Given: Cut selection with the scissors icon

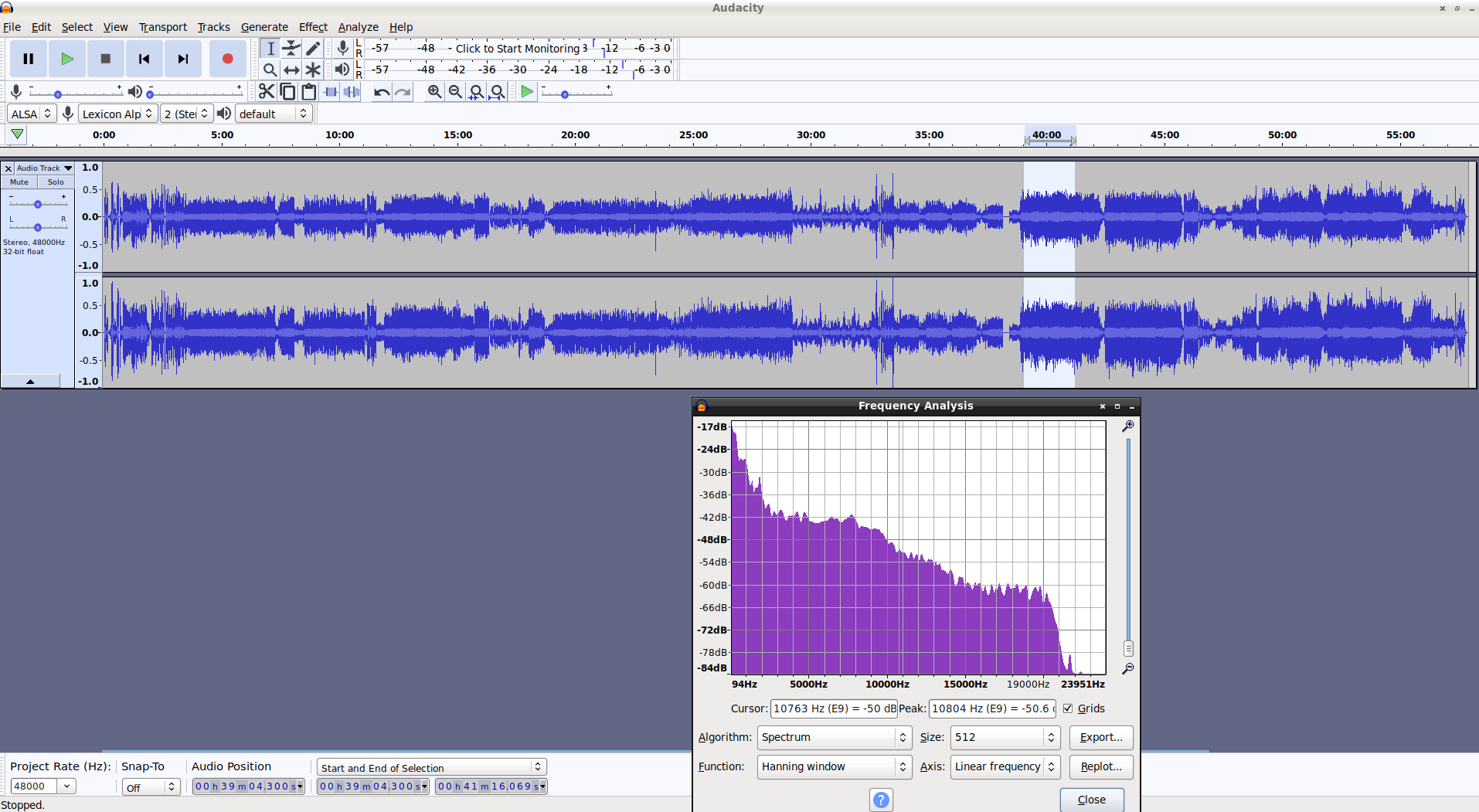Looking at the screenshot, I should click(267, 92).
